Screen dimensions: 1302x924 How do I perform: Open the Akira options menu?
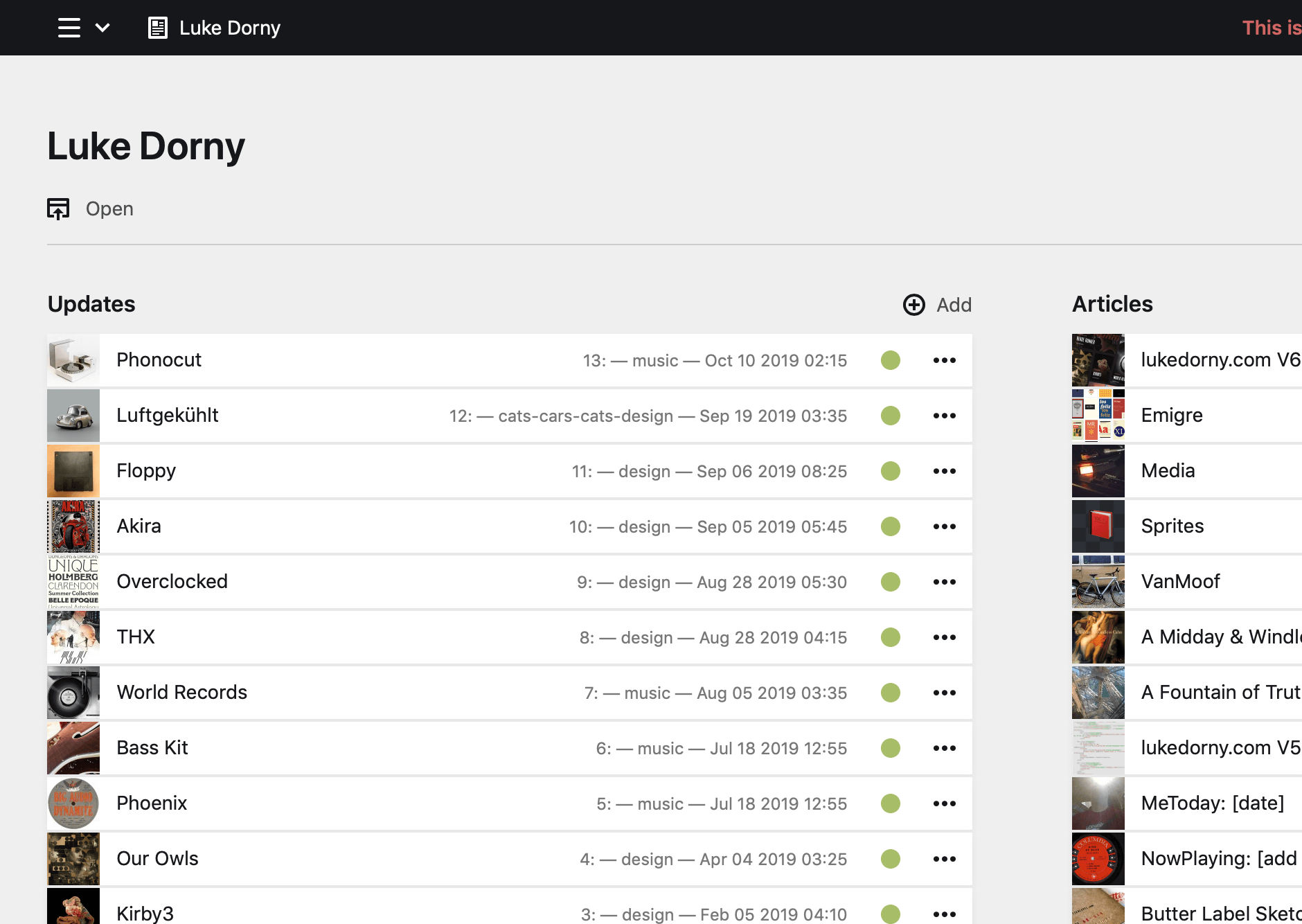click(x=945, y=526)
